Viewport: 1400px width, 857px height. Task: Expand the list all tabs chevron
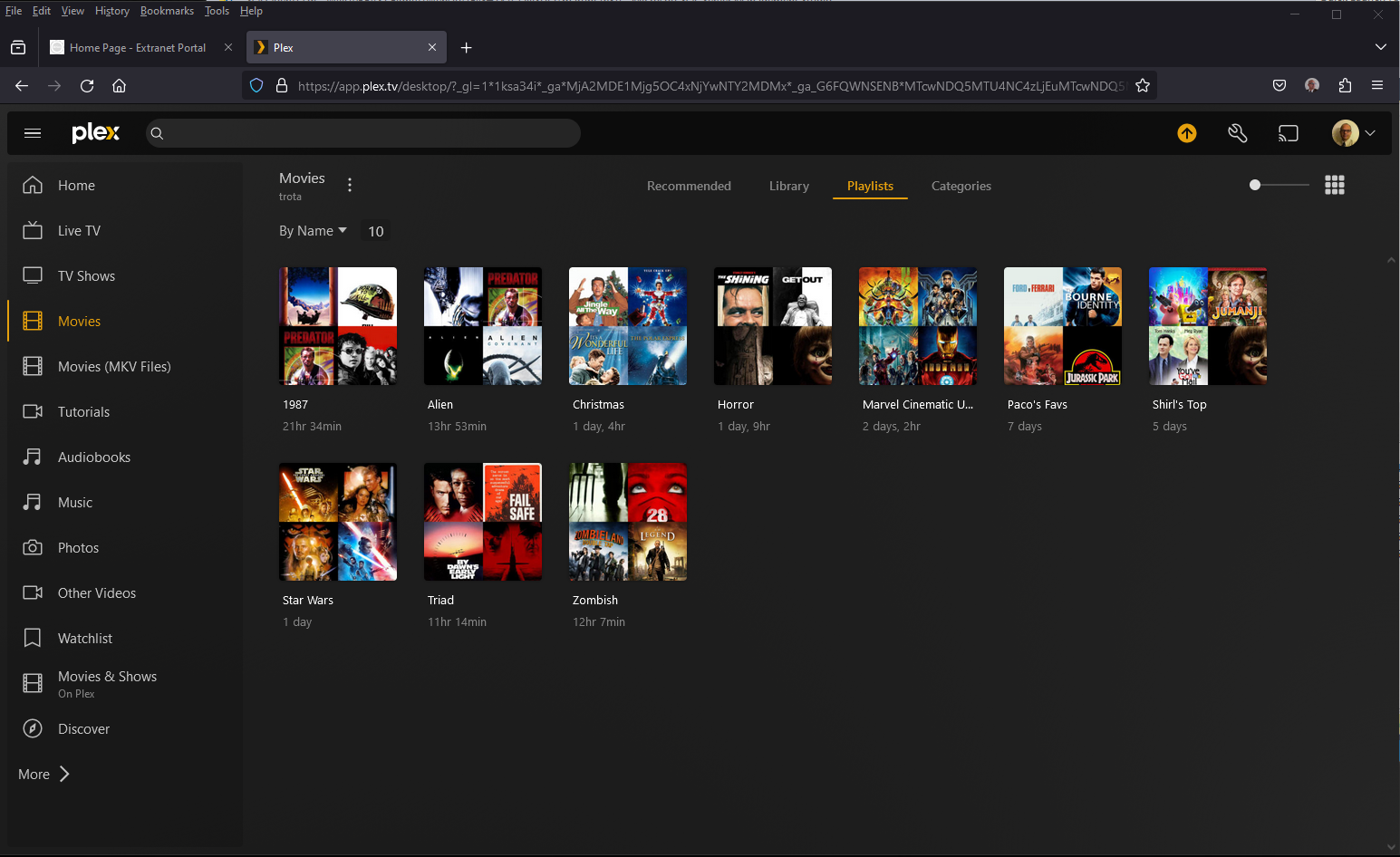point(1380,47)
